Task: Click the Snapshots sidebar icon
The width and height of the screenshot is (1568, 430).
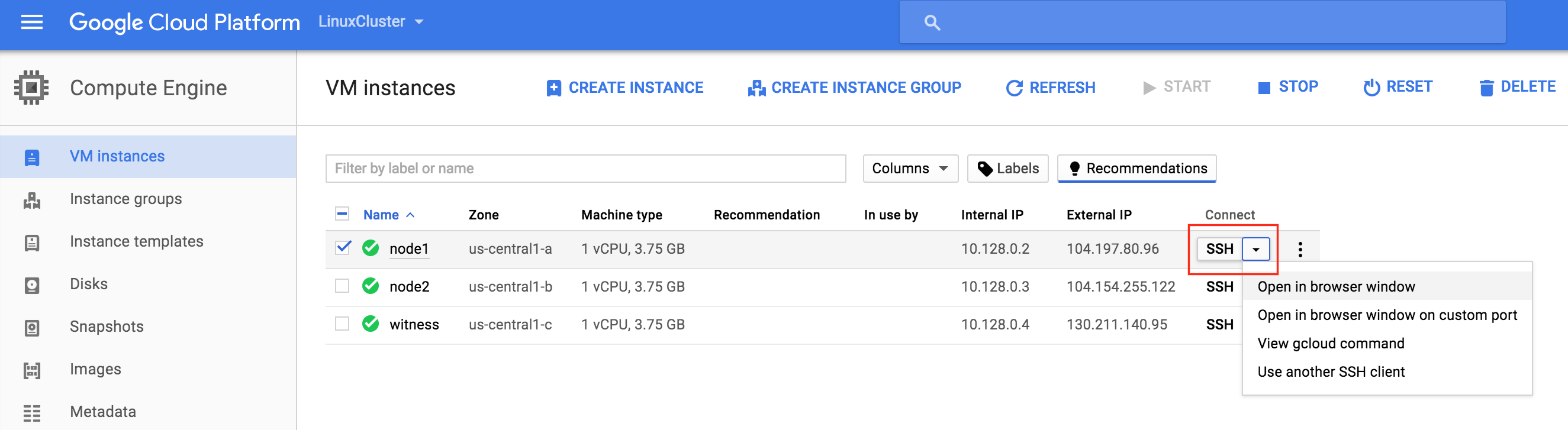Action: point(31,328)
